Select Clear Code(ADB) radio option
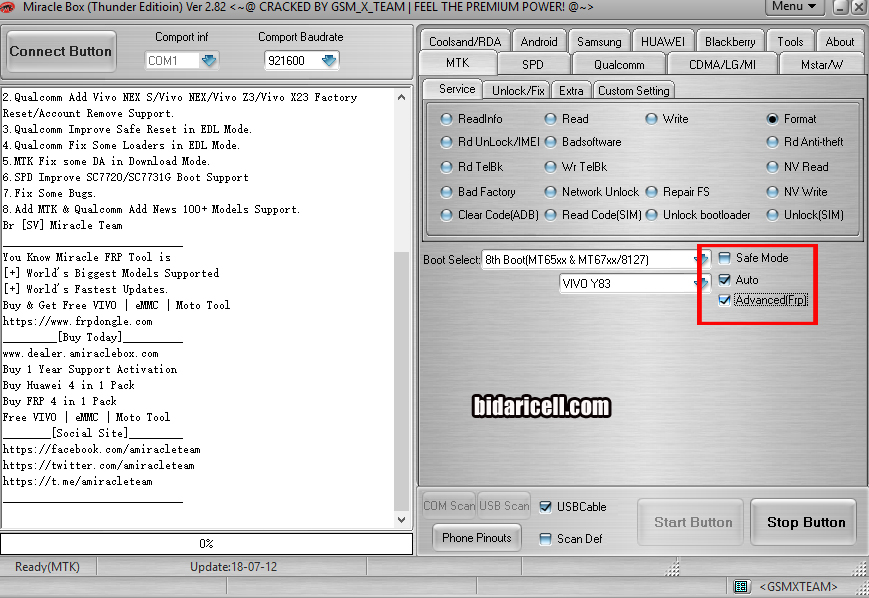The image size is (869, 598). tap(489, 214)
